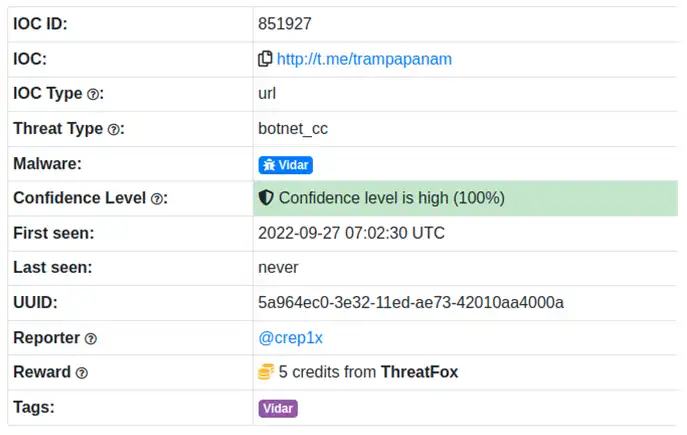Select the purple Vidar tag
The height and width of the screenshot is (435, 687).
278,408
